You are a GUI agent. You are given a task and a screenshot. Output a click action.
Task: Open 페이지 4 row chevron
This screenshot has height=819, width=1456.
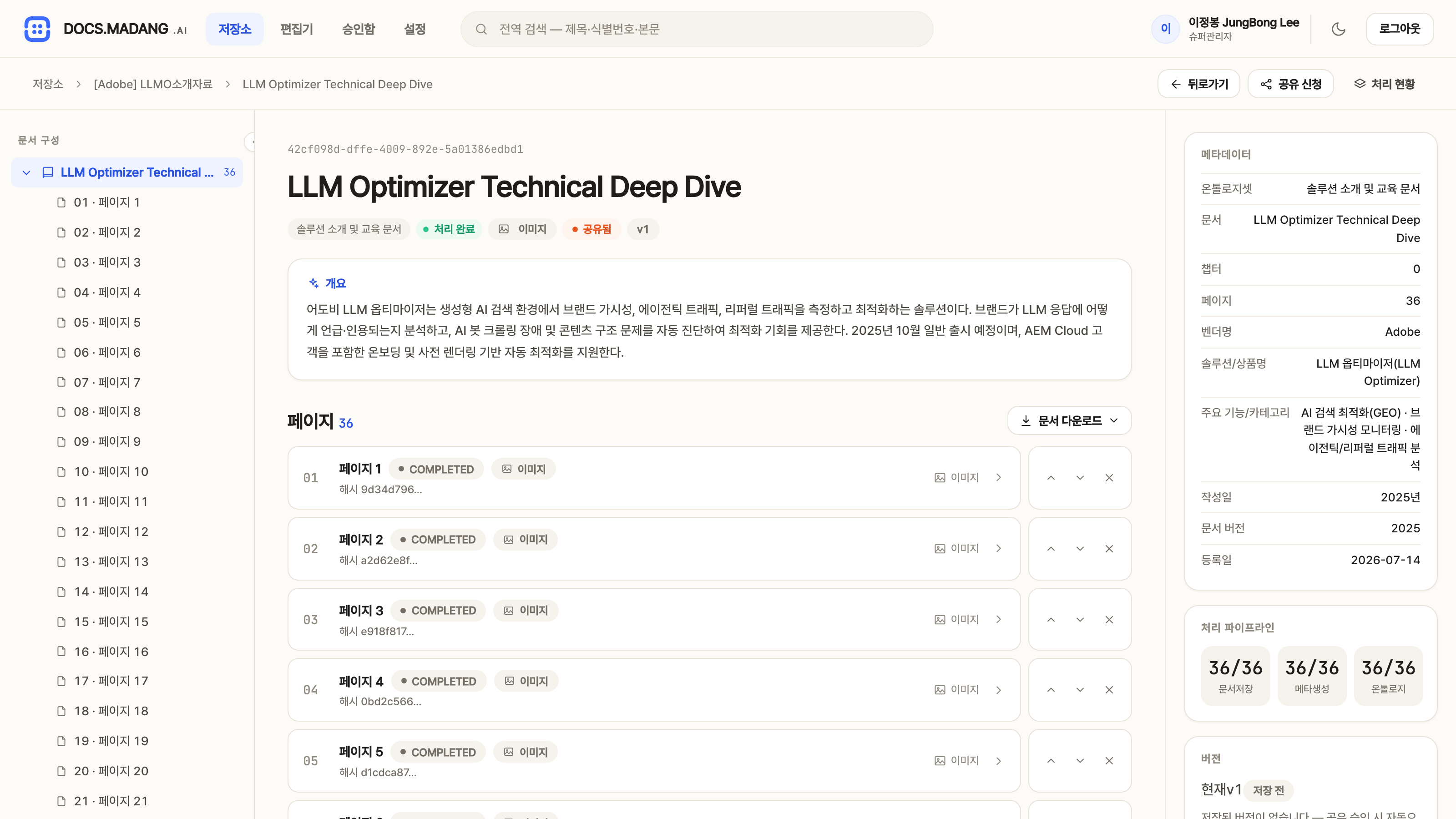pyautogui.click(x=999, y=690)
